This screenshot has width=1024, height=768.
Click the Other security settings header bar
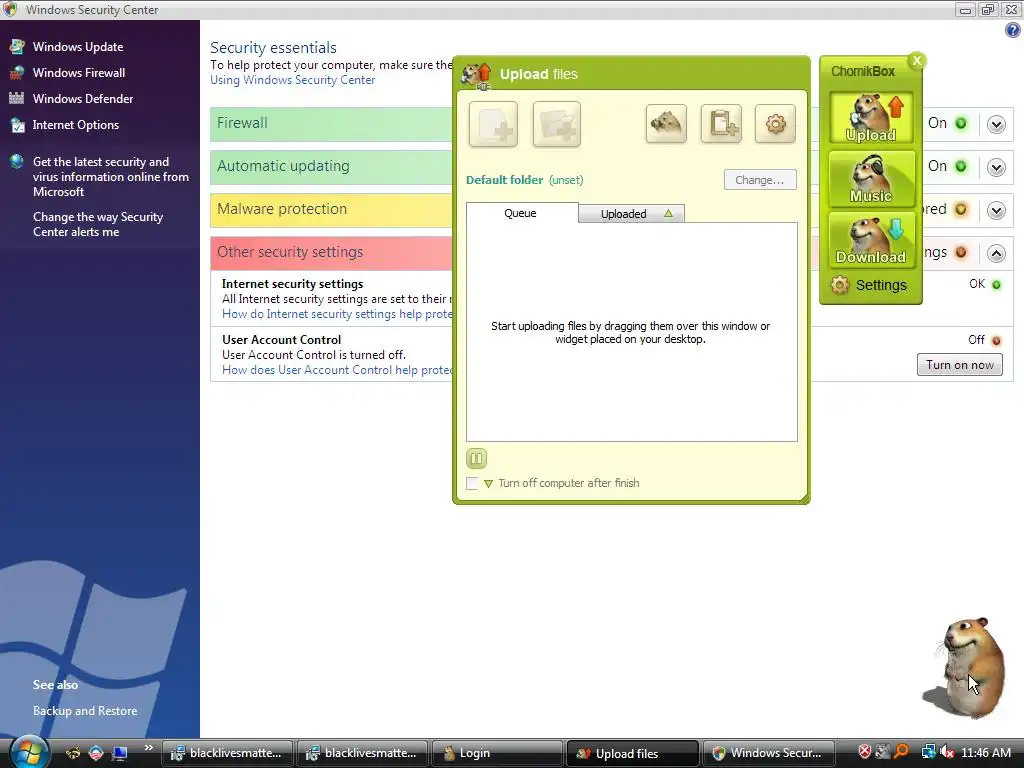coord(331,253)
